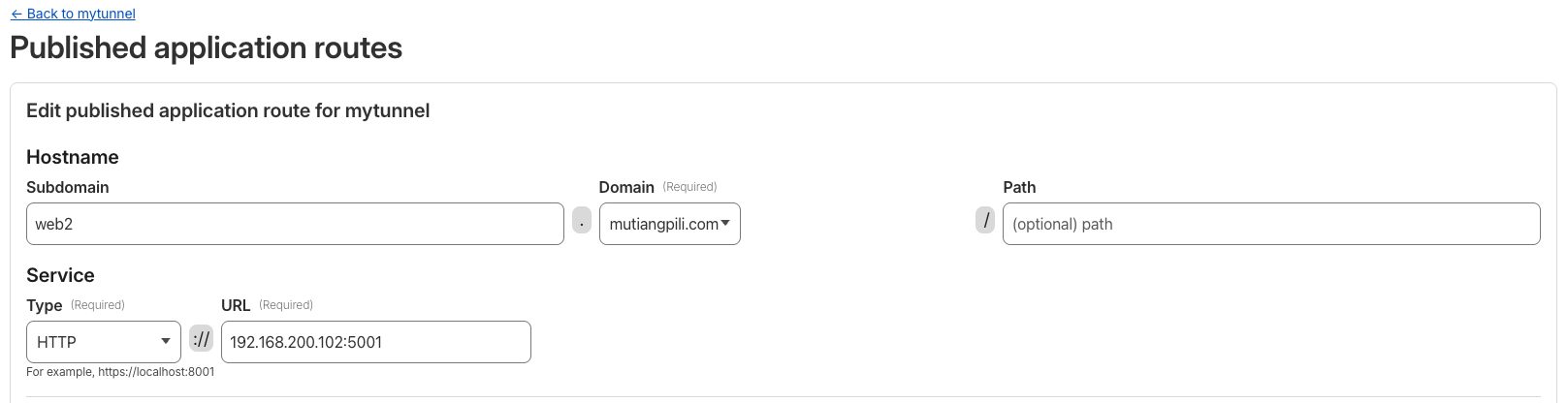The image size is (1568, 403).
Task: Open the Domain dropdown showing mutiangpili.com
Action: pyautogui.click(x=669, y=224)
